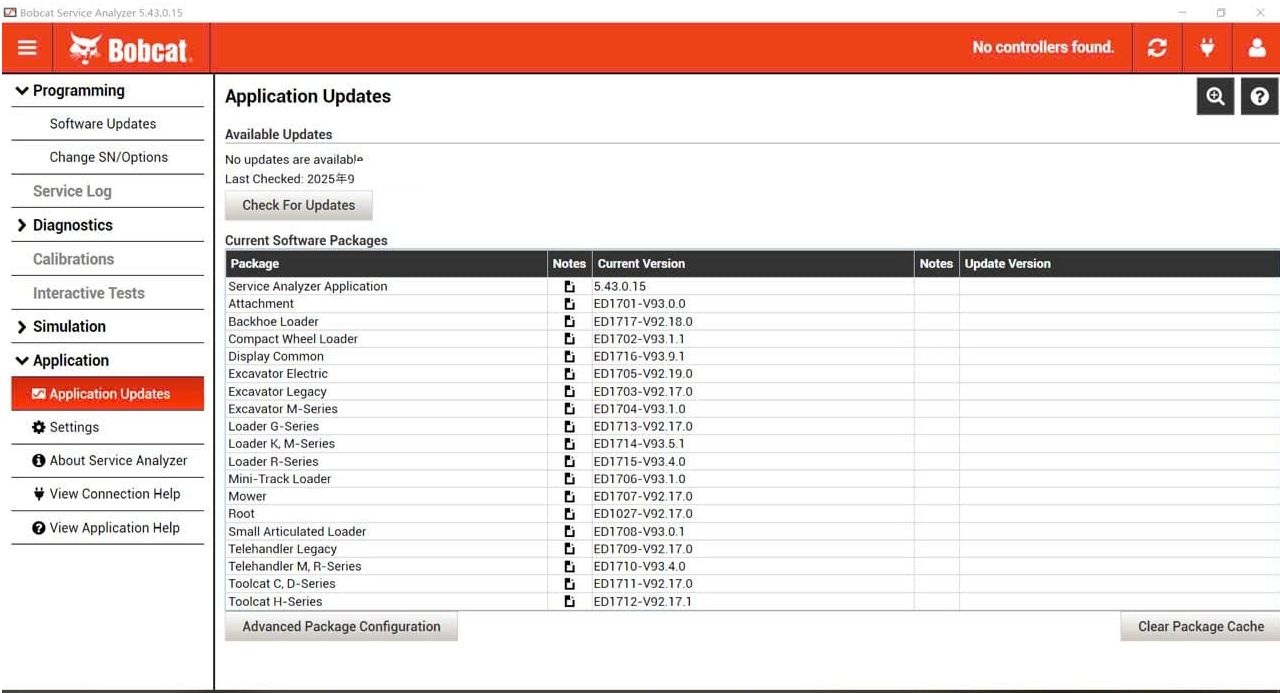The image size is (1280, 693).
Task: Select Software Updates in the sidebar
Action: 101,123
